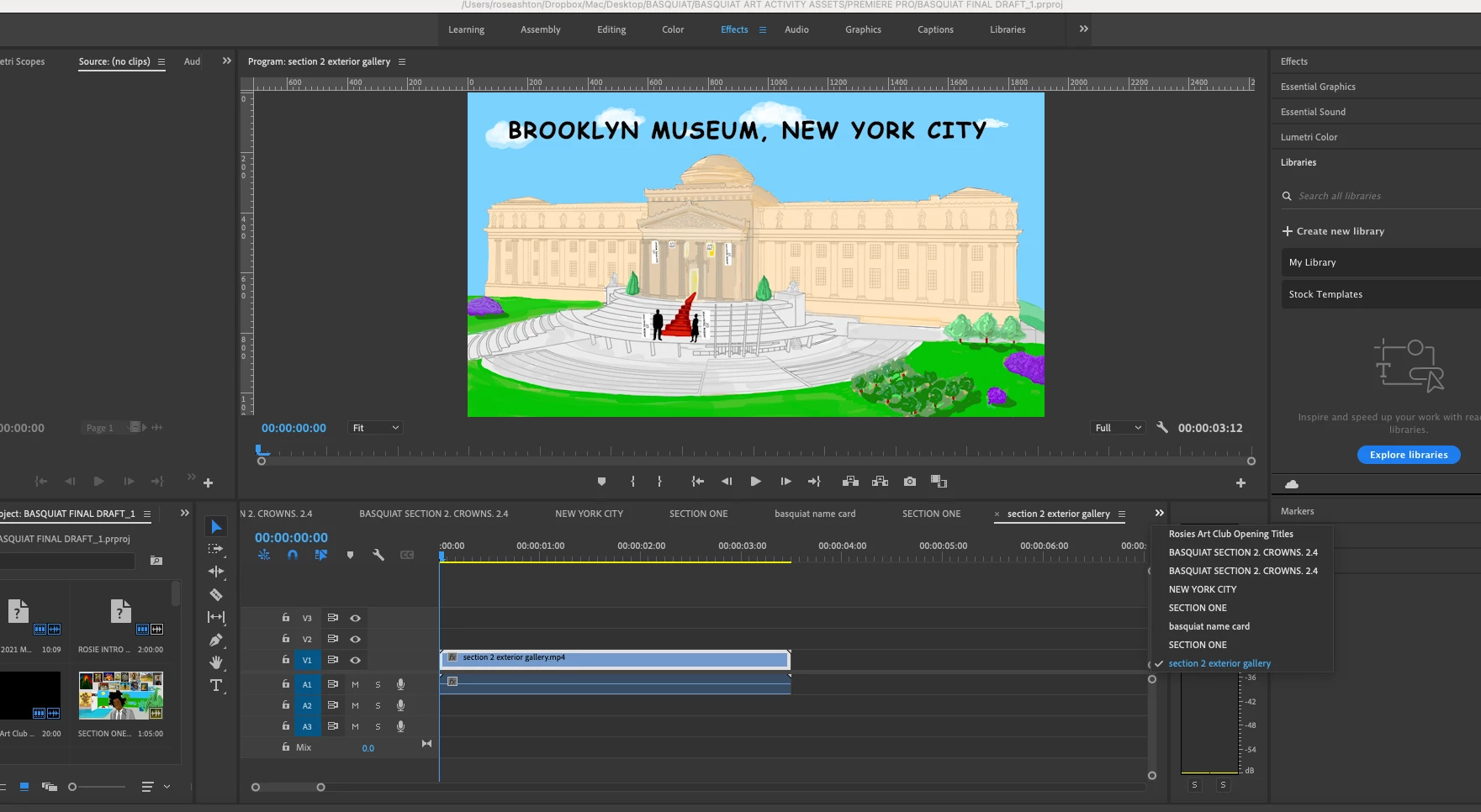Image resolution: width=1481 pixels, height=812 pixels.
Task: Select the Razor tool
Action: [216, 594]
